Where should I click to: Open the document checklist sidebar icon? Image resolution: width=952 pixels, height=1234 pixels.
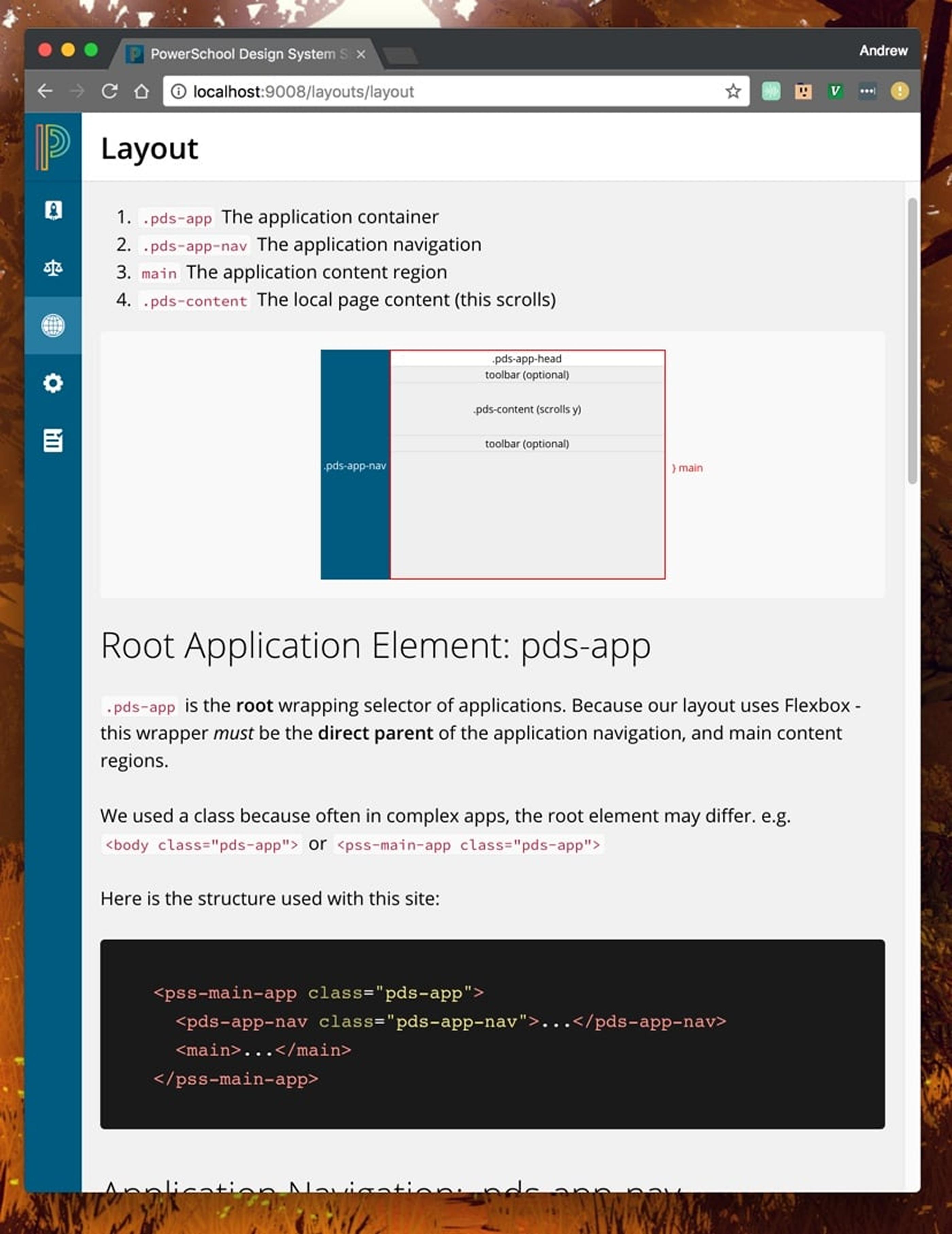coord(53,440)
